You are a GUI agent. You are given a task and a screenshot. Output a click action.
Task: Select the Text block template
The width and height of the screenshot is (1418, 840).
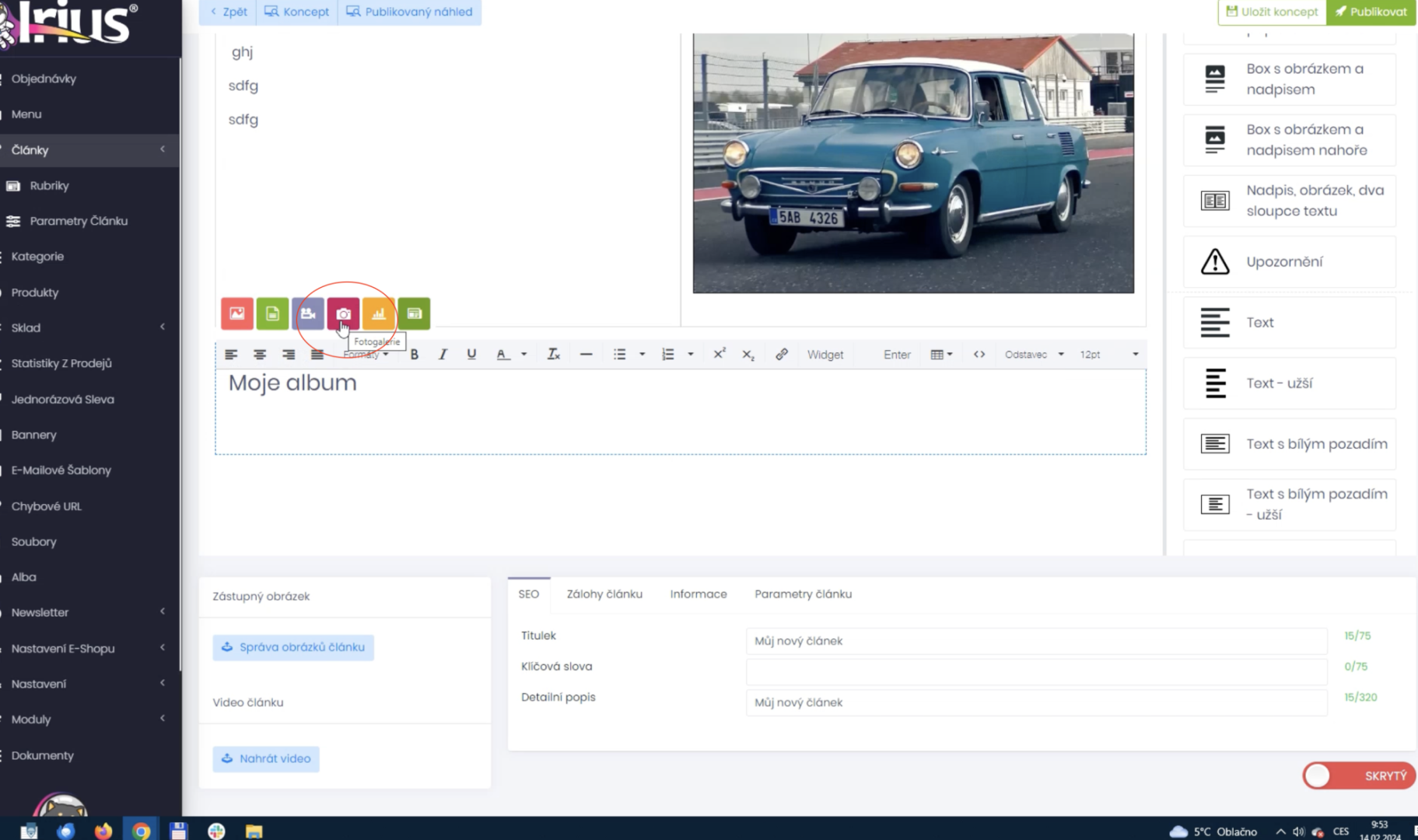point(1290,323)
